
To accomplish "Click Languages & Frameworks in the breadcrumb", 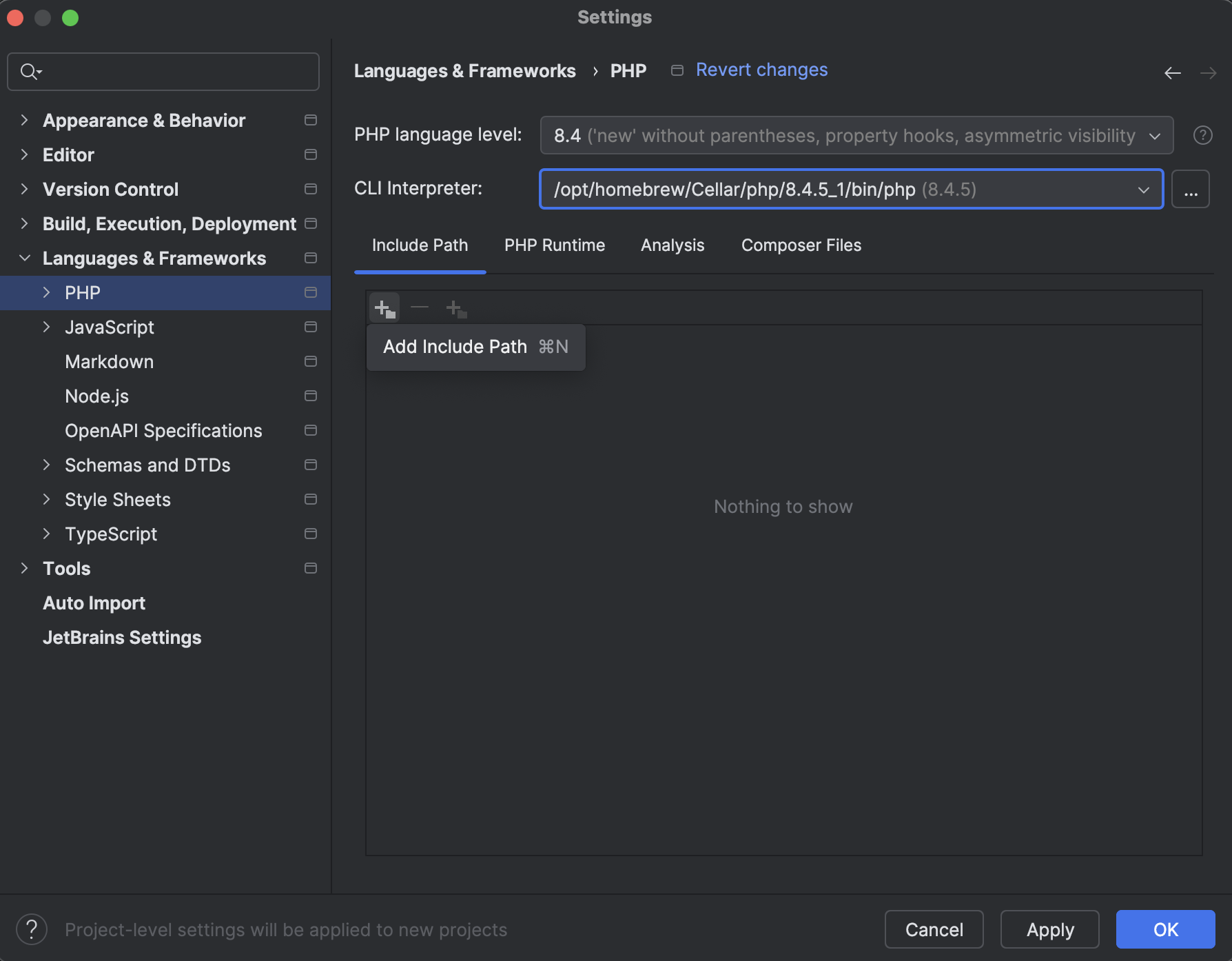I will point(464,70).
